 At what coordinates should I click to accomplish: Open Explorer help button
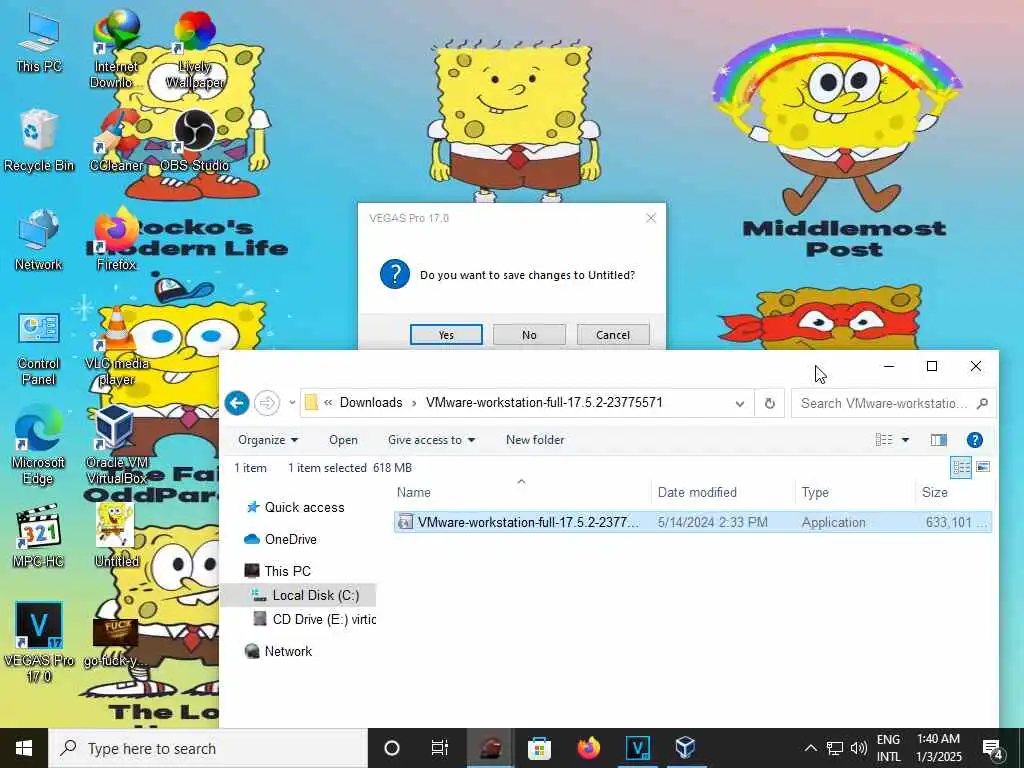(974, 440)
